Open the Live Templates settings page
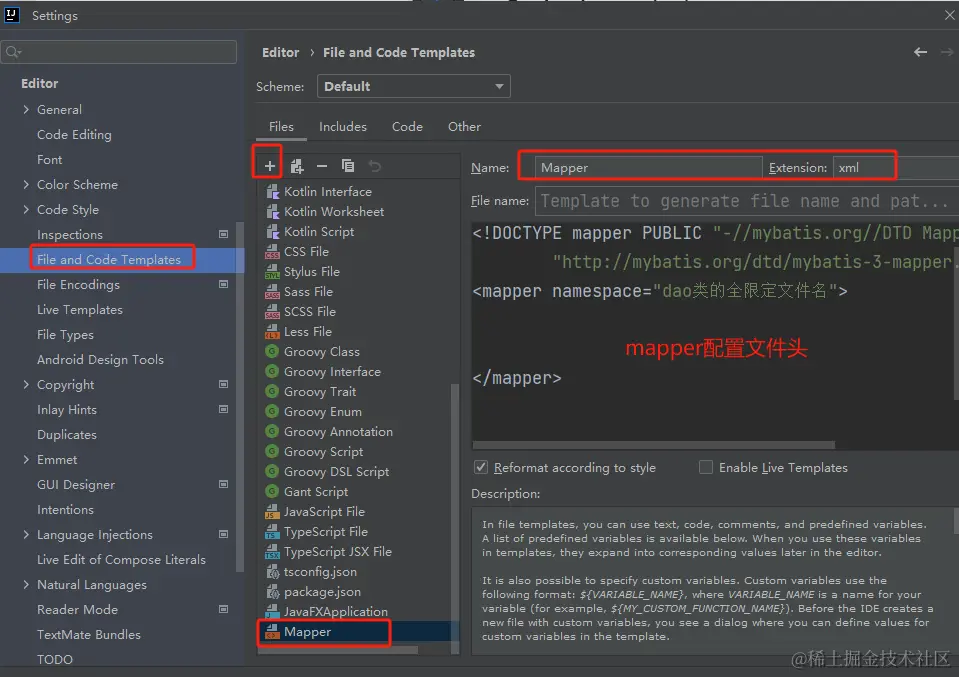959x677 pixels. 80,309
